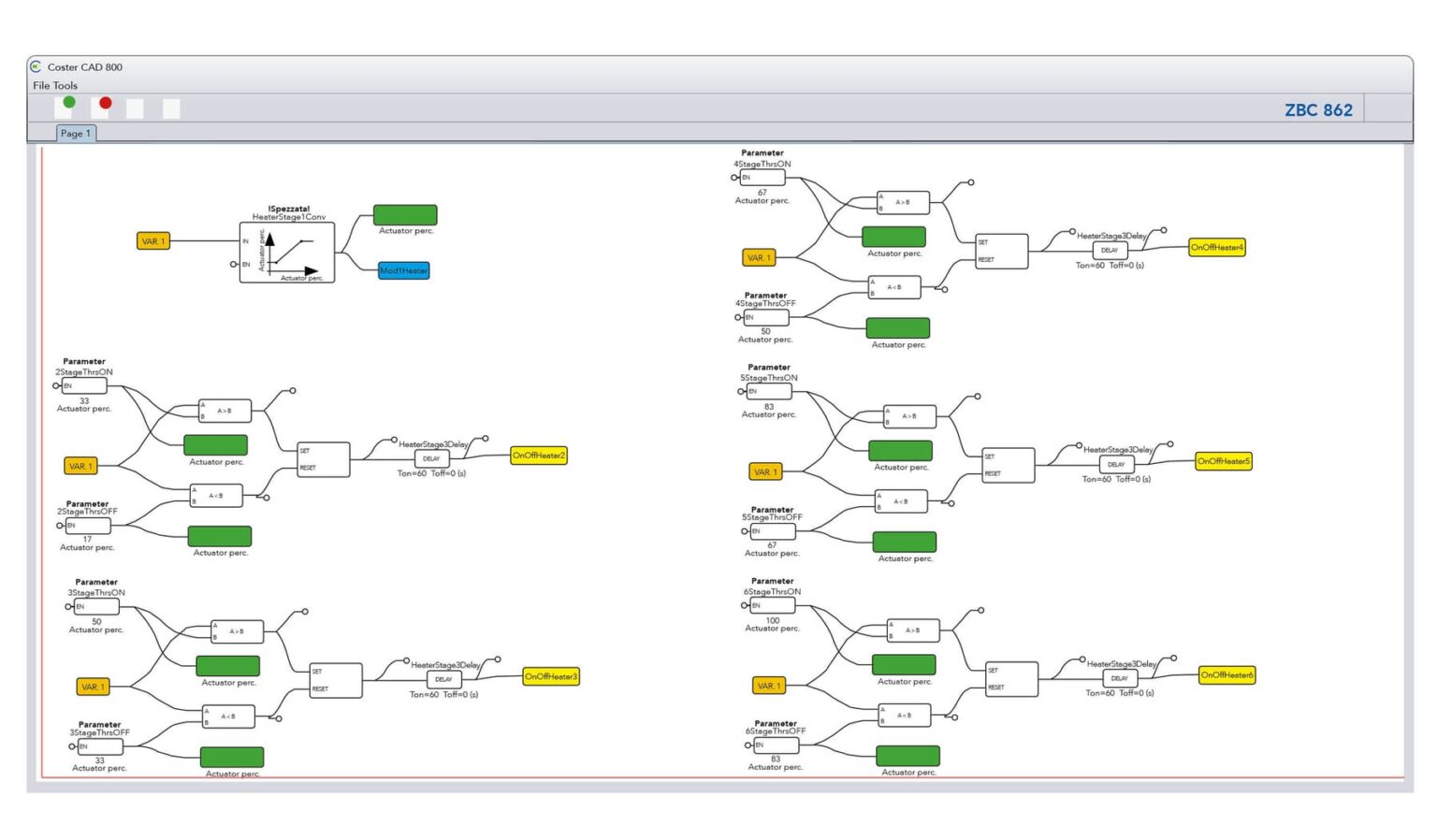Viewport: 1437px width, 840px height.
Task: Select green Actuator perc. block below 2StageThrsOFF comparator
Action: pos(220,536)
